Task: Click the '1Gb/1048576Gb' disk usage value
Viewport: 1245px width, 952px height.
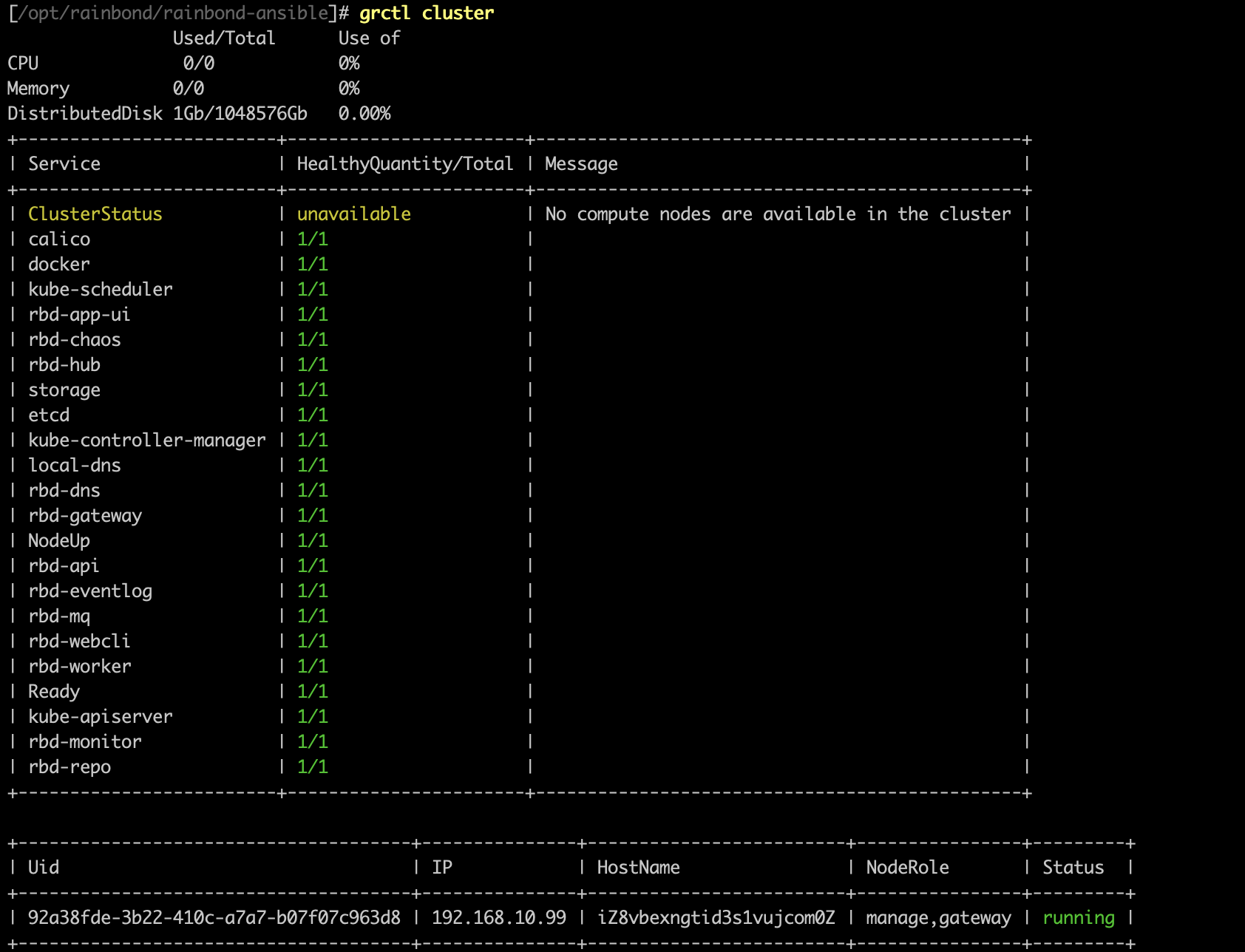Action: click(240, 114)
